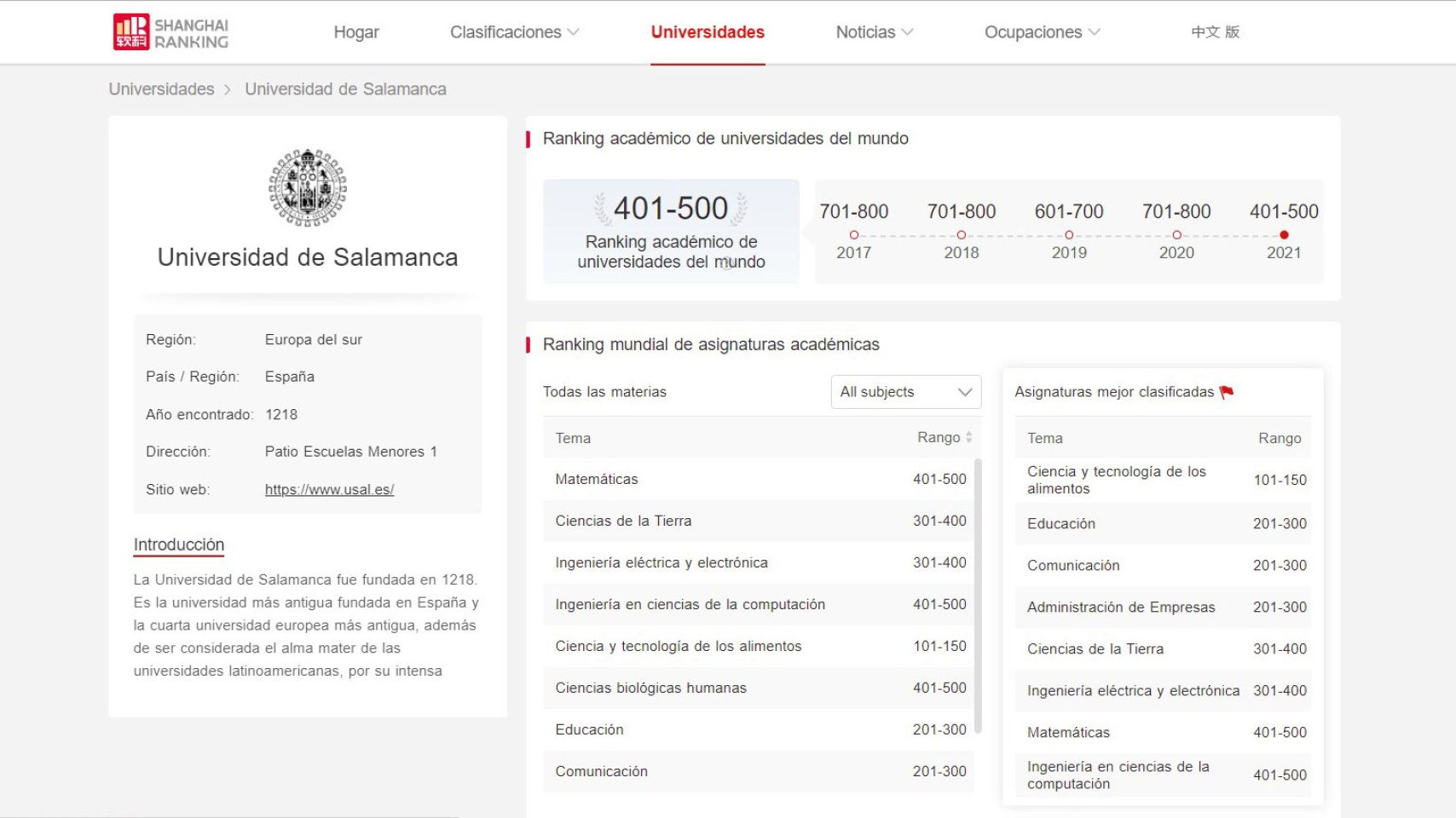Click the Shanghai Ranking logo
Image resolution: width=1456 pixels, height=818 pixels.
pyautogui.click(x=170, y=32)
